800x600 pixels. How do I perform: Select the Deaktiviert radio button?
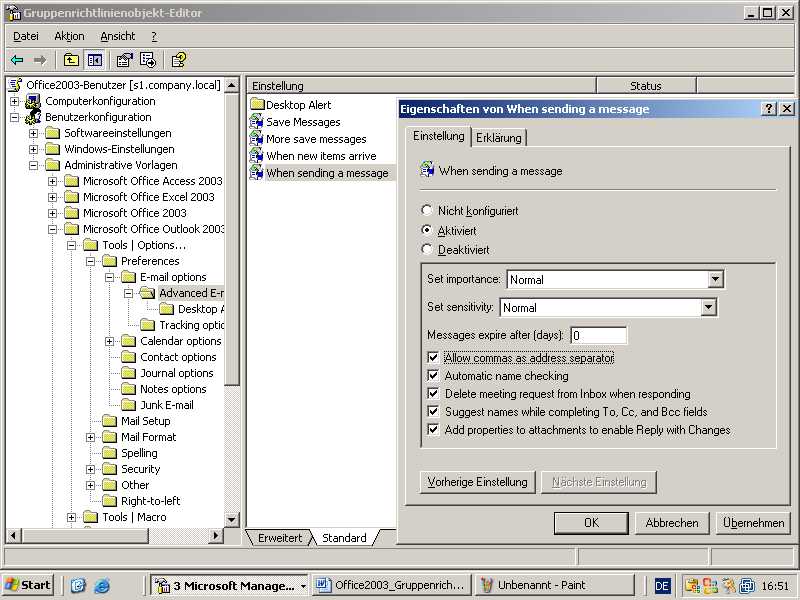coord(427,249)
